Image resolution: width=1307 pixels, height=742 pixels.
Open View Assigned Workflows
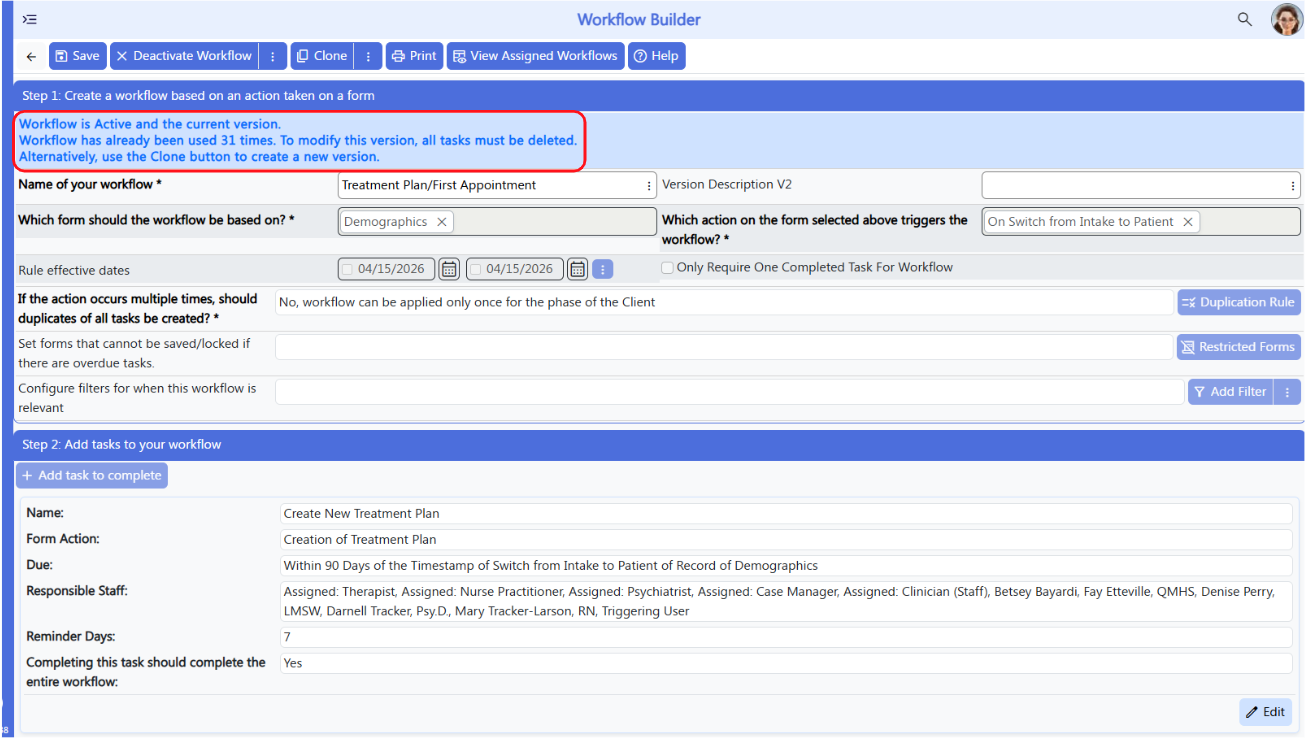536,56
